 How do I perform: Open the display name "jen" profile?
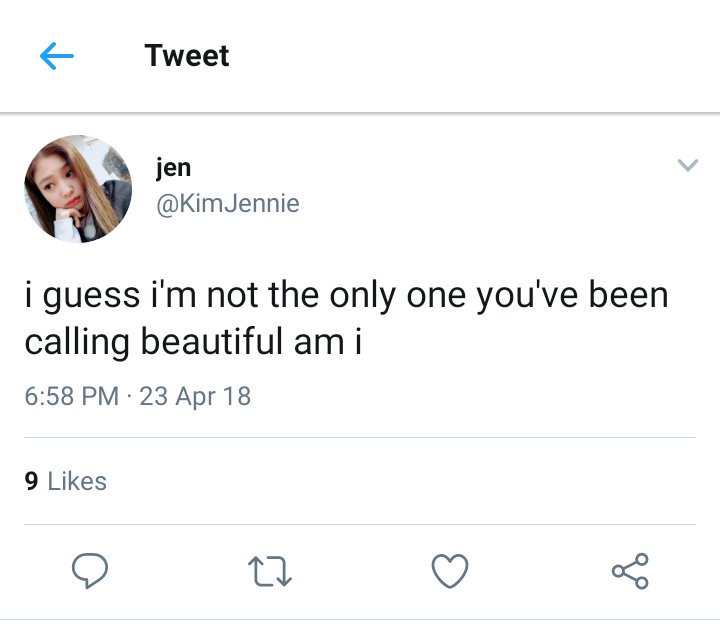(x=173, y=168)
